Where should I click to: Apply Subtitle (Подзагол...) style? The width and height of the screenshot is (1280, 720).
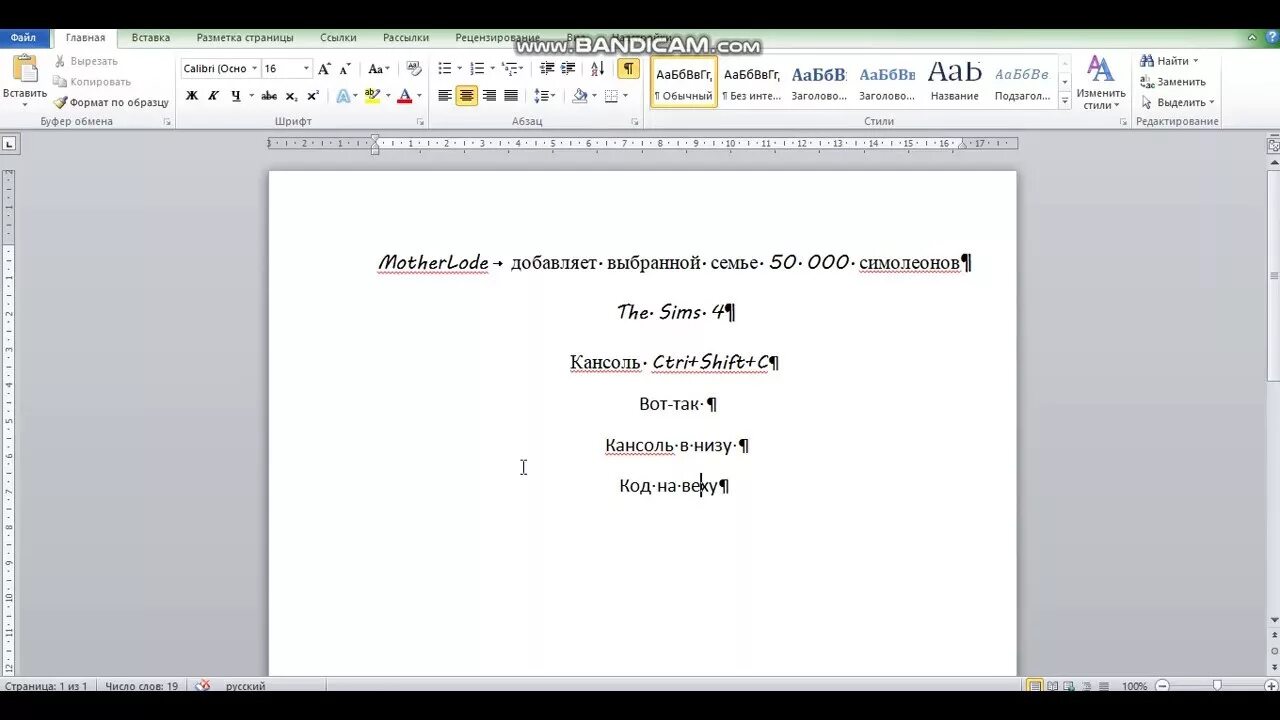pos(1022,82)
